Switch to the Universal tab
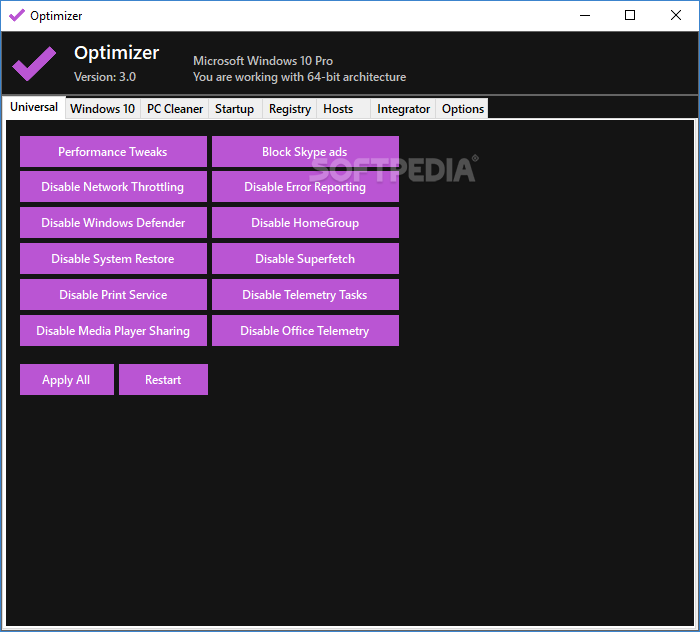Viewport: 700px width, 632px height. pyautogui.click(x=34, y=107)
